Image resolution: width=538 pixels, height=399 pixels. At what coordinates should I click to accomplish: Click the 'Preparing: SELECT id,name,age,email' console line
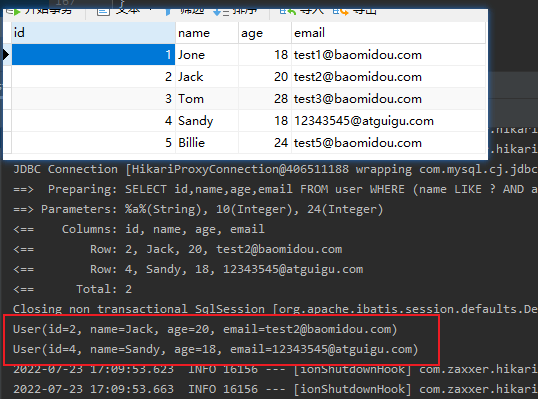point(275,189)
